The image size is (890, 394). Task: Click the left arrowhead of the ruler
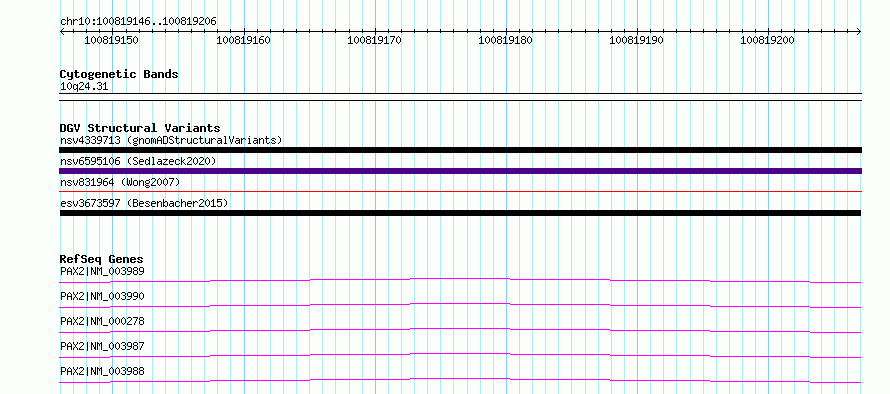click(62, 32)
